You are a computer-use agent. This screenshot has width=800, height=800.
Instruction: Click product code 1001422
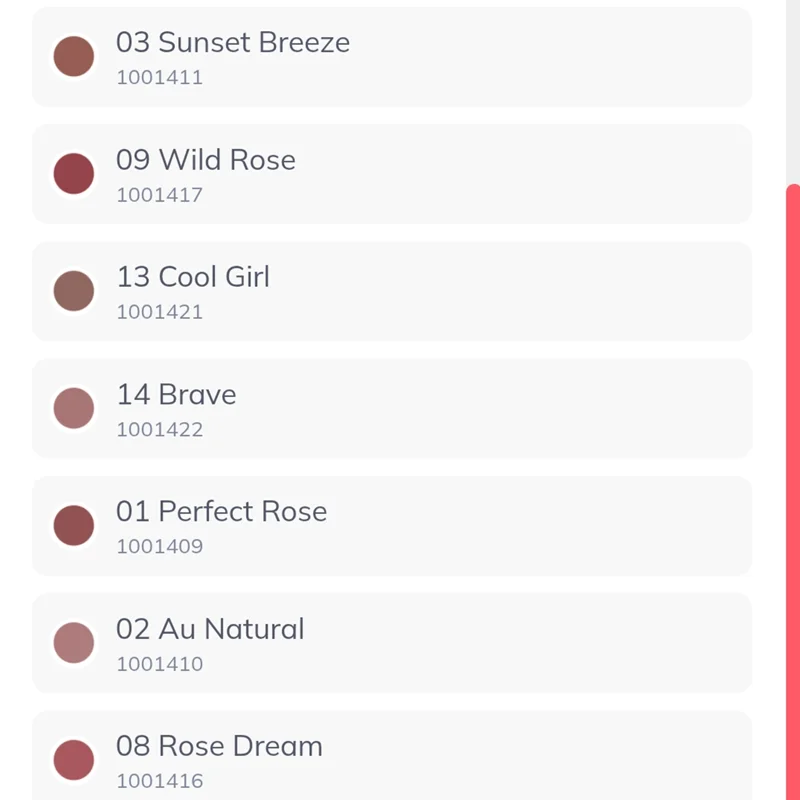click(x=159, y=430)
